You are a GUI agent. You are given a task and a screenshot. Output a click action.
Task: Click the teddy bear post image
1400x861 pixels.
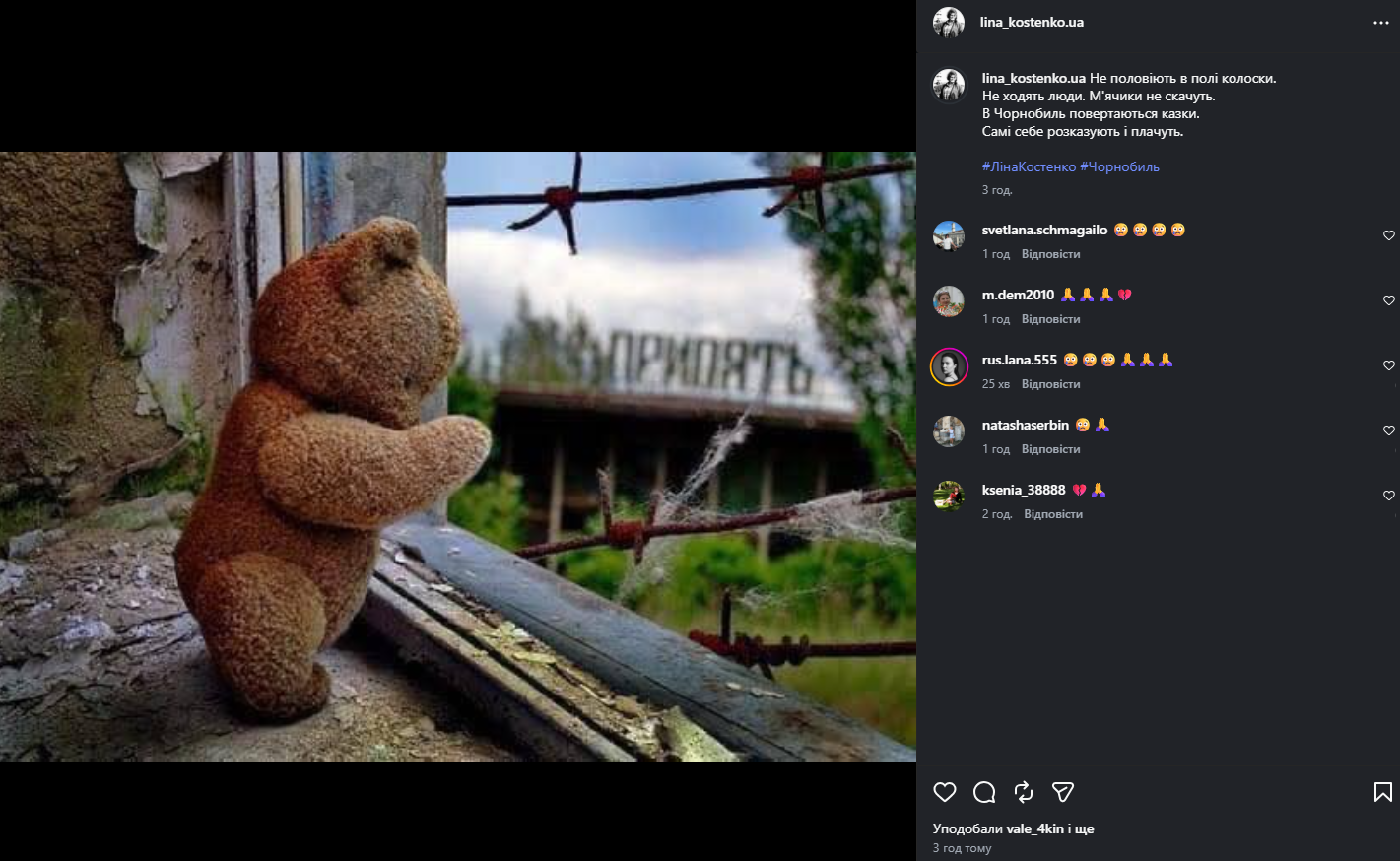coord(458,456)
